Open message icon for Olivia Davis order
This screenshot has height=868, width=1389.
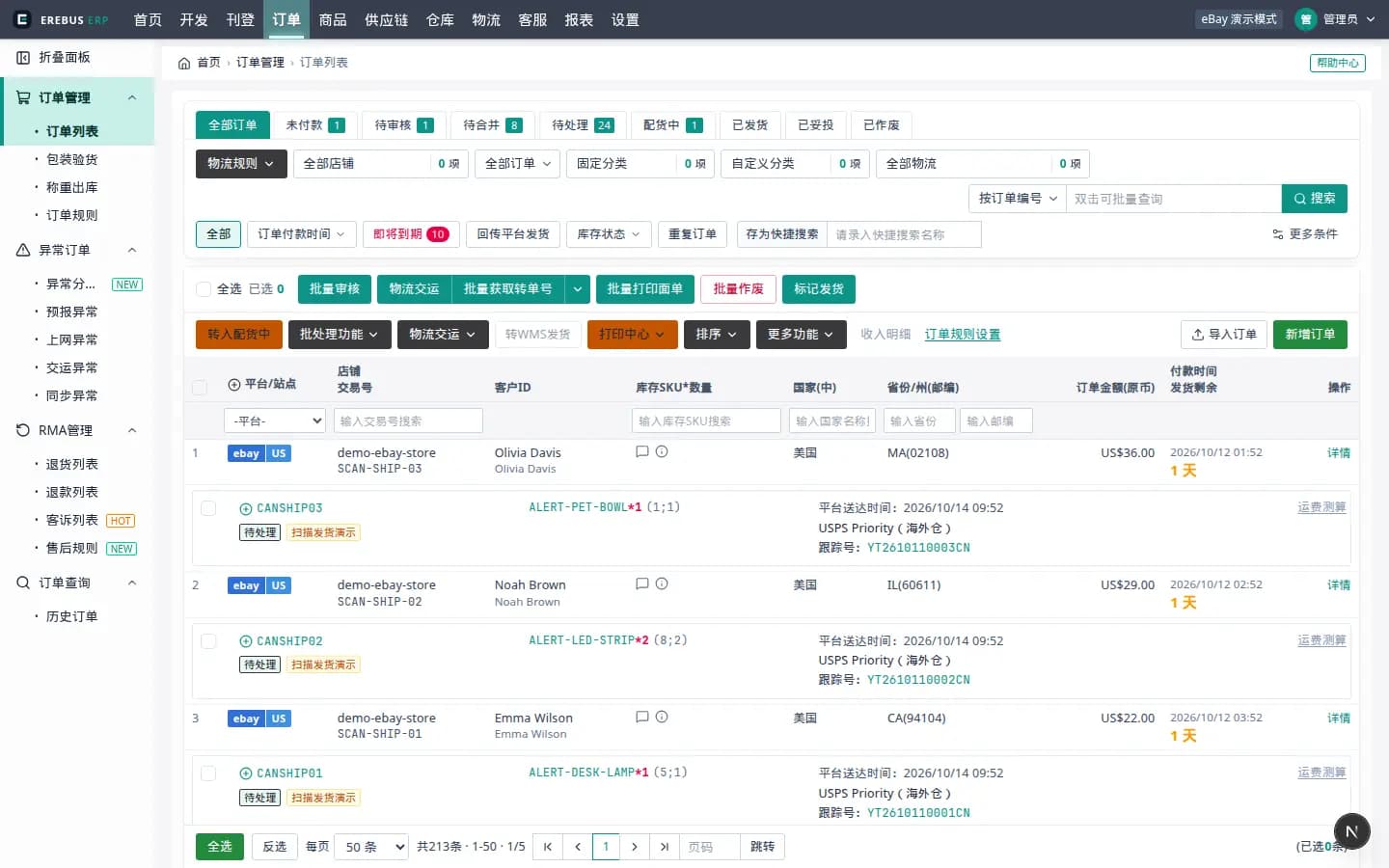642,451
